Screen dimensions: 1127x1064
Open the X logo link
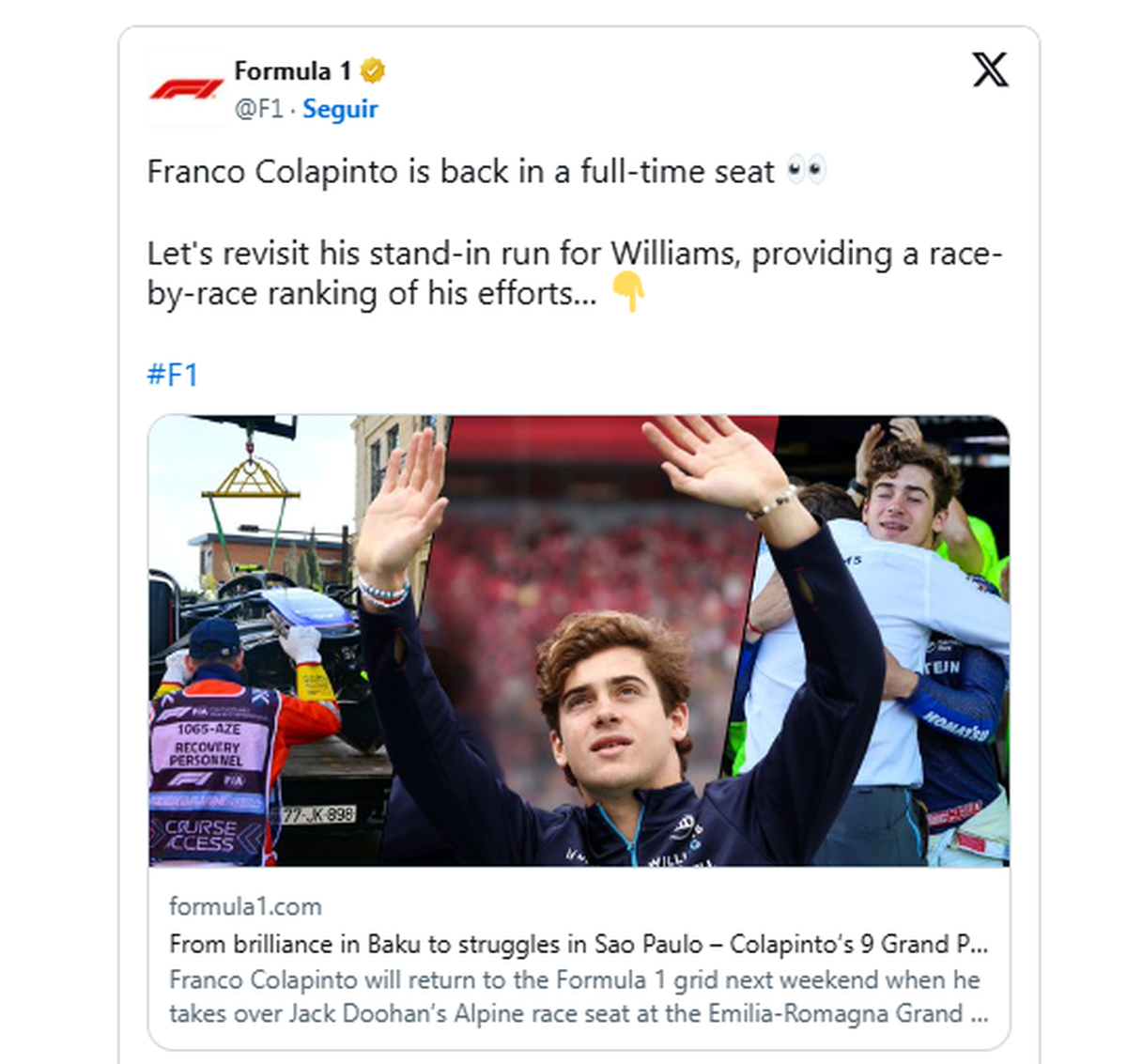click(989, 70)
